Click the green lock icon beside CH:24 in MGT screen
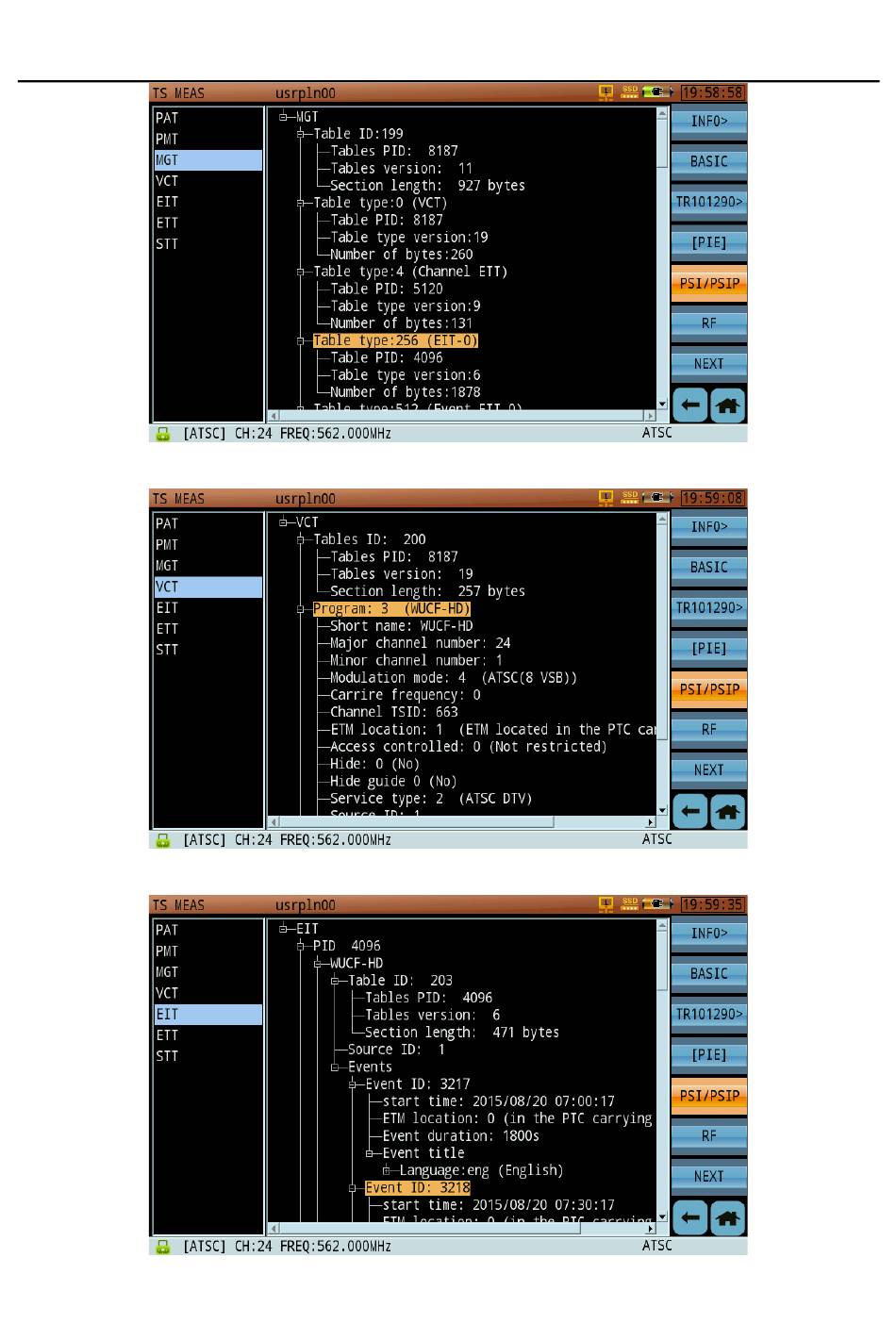896x1340 pixels. (x=162, y=434)
